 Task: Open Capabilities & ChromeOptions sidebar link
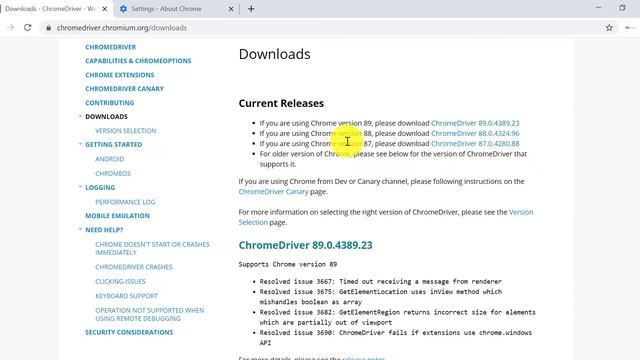tap(138, 61)
